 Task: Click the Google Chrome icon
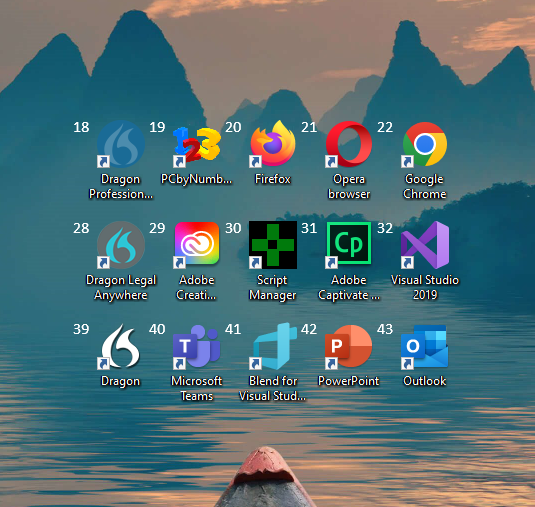425,144
